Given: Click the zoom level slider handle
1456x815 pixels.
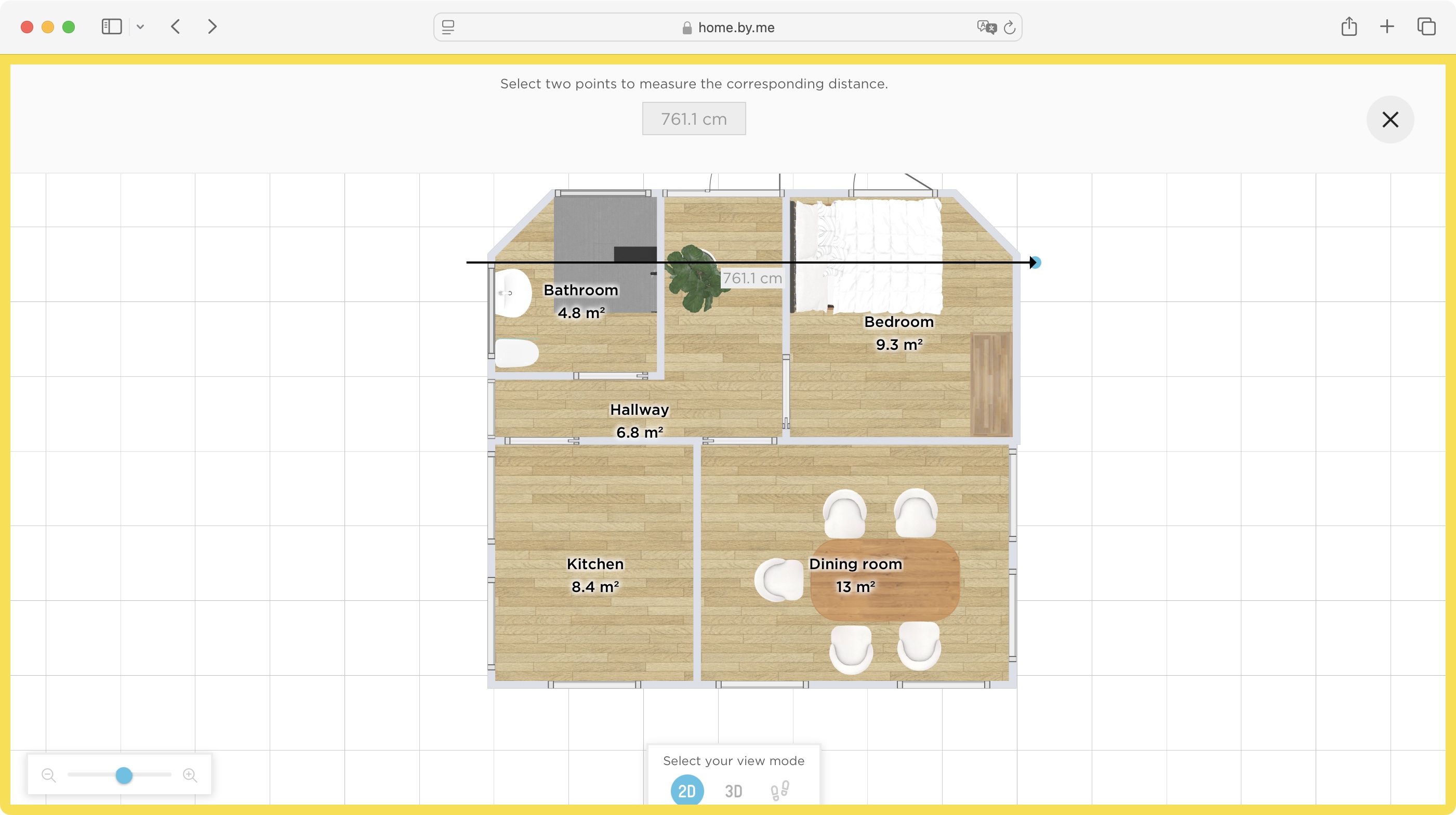Looking at the screenshot, I should tap(124, 775).
